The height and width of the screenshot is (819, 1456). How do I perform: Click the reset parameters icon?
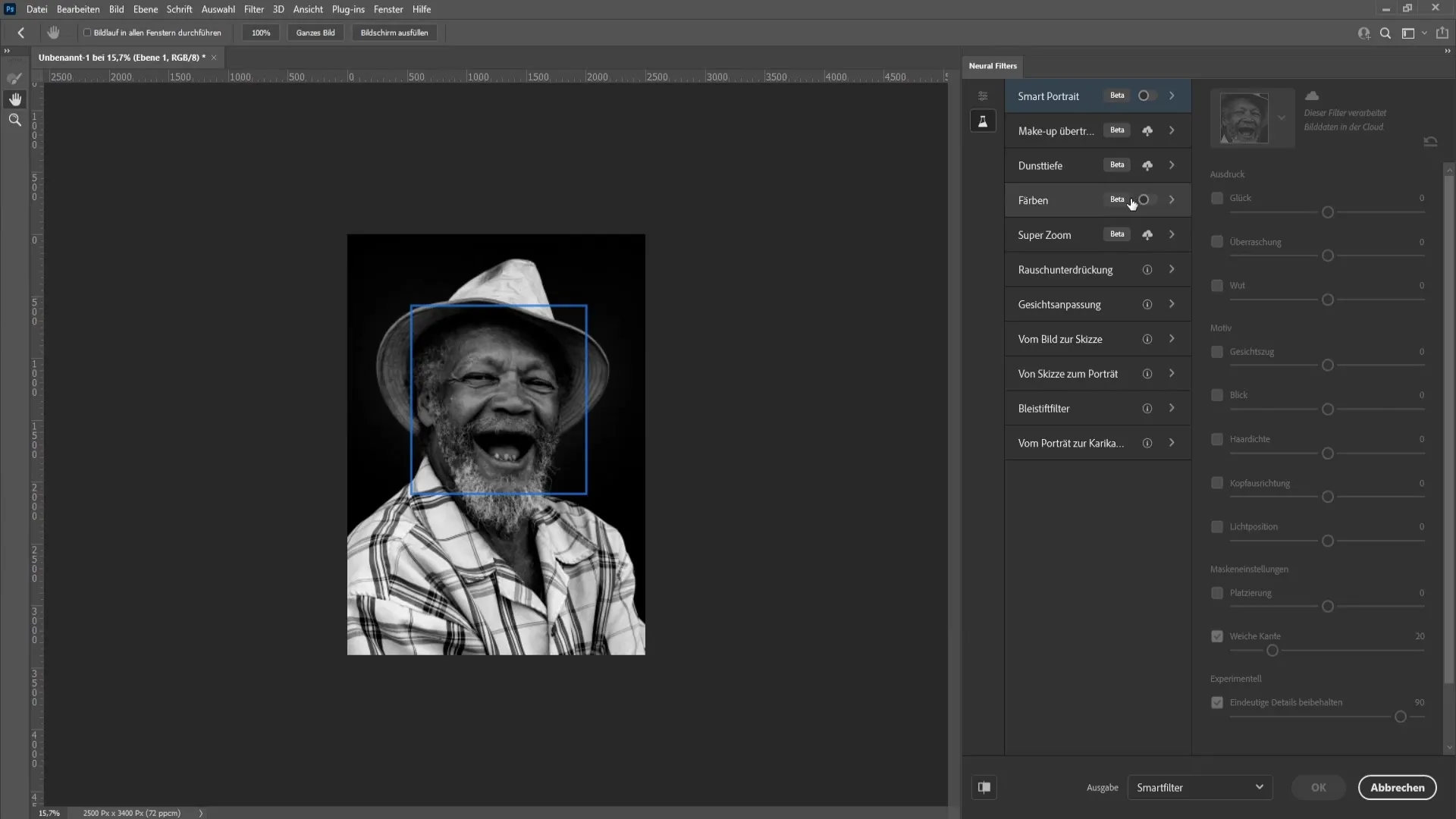pyautogui.click(x=1430, y=142)
